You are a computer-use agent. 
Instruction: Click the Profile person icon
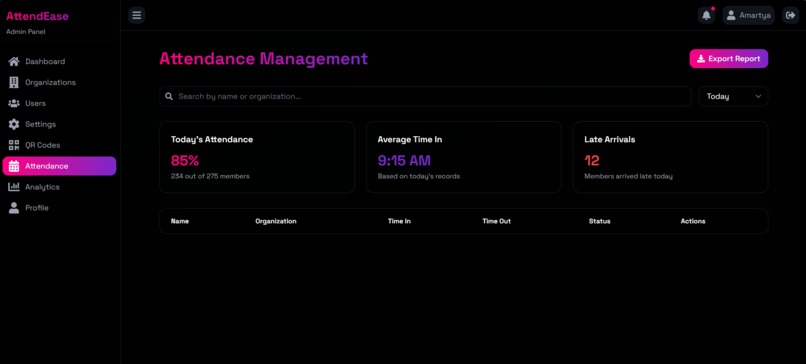tap(14, 208)
